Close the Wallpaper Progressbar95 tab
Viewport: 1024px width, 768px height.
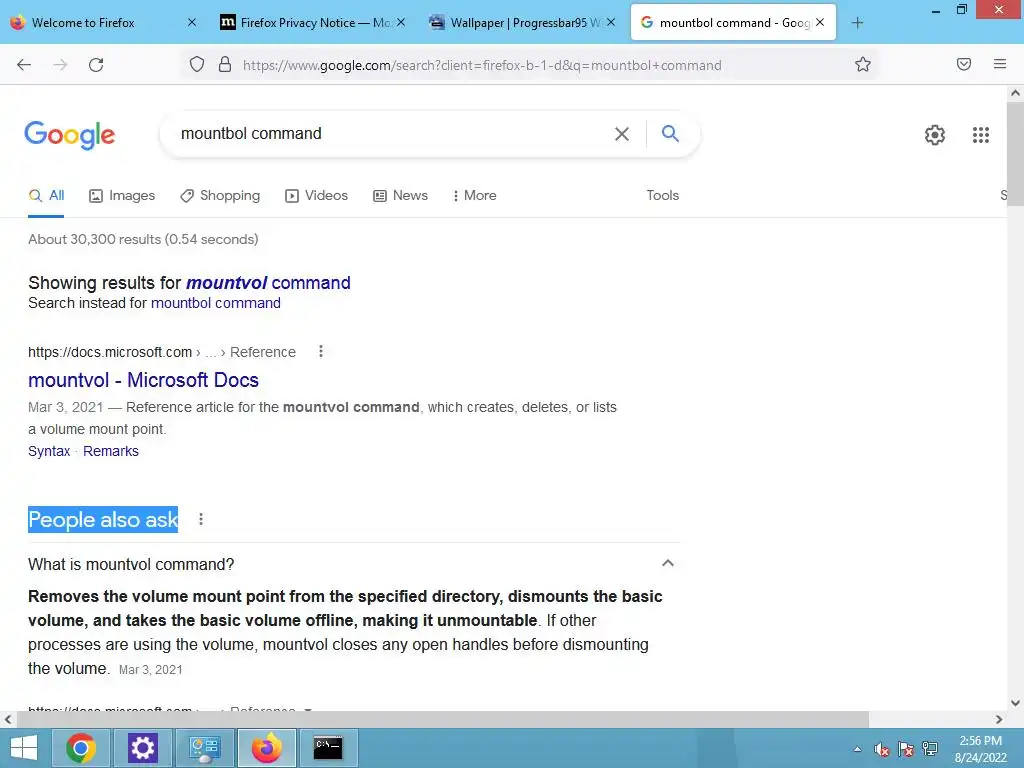[611, 22]
